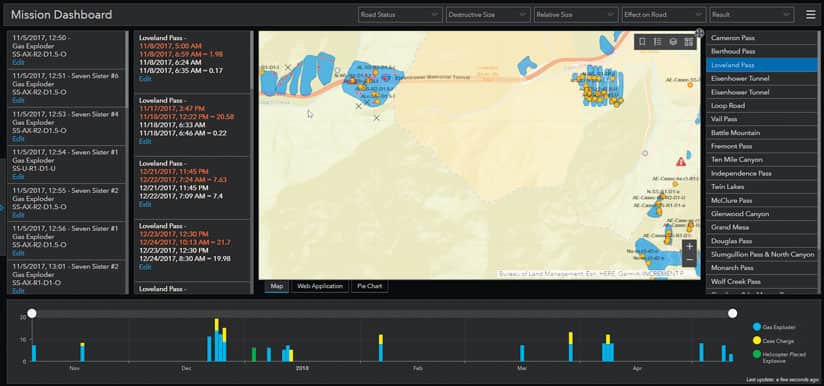Select McClure Pass in the list
Screen dimensions: 824x386
[761, 201]
